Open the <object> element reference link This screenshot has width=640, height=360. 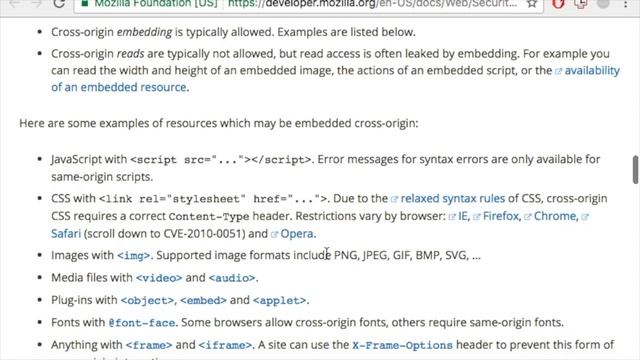pyautogui.click(x=147, y=300)
